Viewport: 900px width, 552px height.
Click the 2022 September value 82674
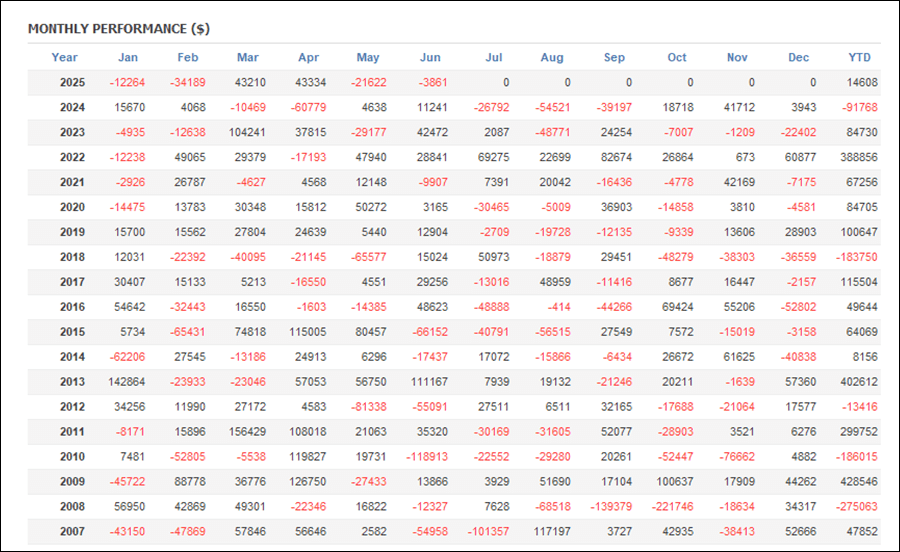(x=616, y=157)
